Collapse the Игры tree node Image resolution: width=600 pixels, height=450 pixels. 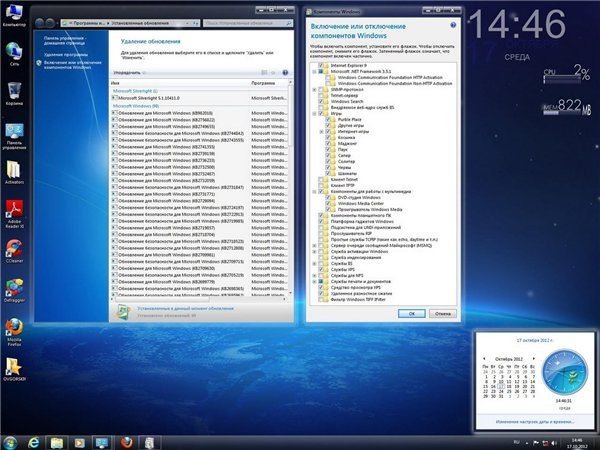point(314,114)
